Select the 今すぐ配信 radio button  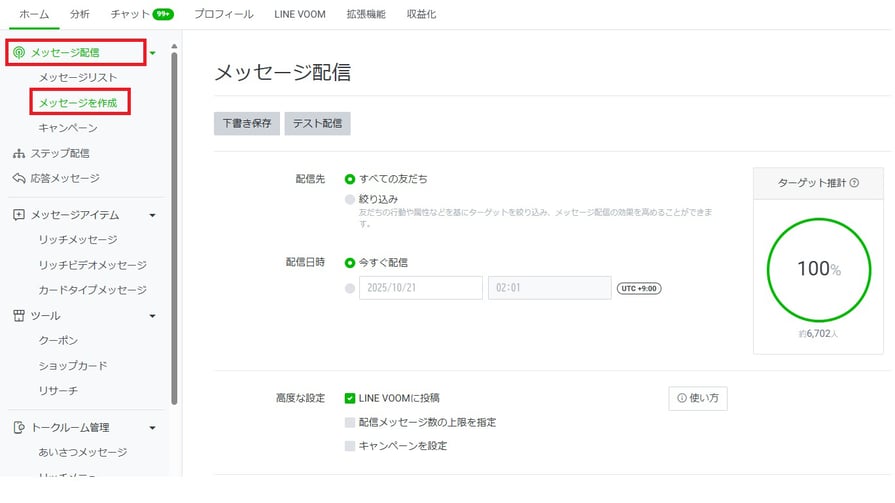350,263
